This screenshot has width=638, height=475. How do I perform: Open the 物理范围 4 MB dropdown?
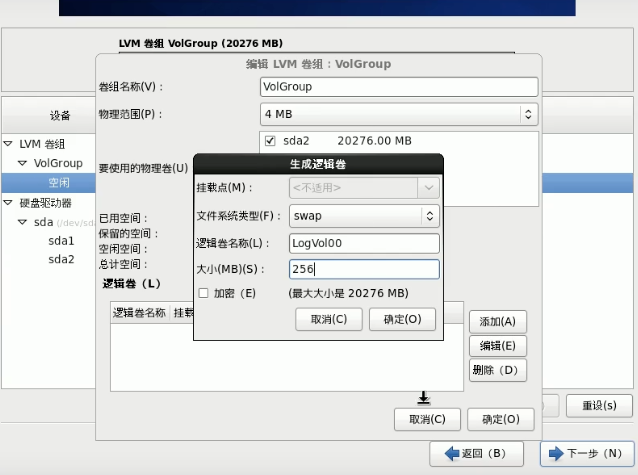(399, 114)
